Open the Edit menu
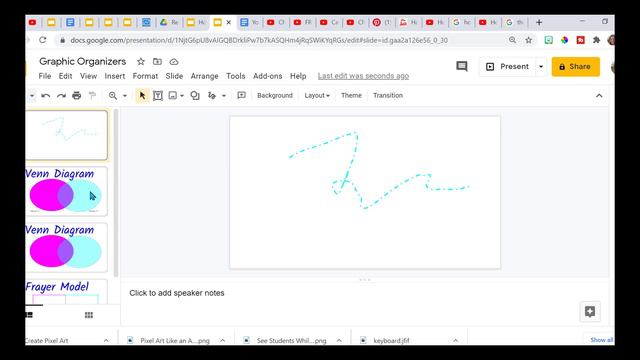Screen dimensions: 640x360 (x=65, y=76)
